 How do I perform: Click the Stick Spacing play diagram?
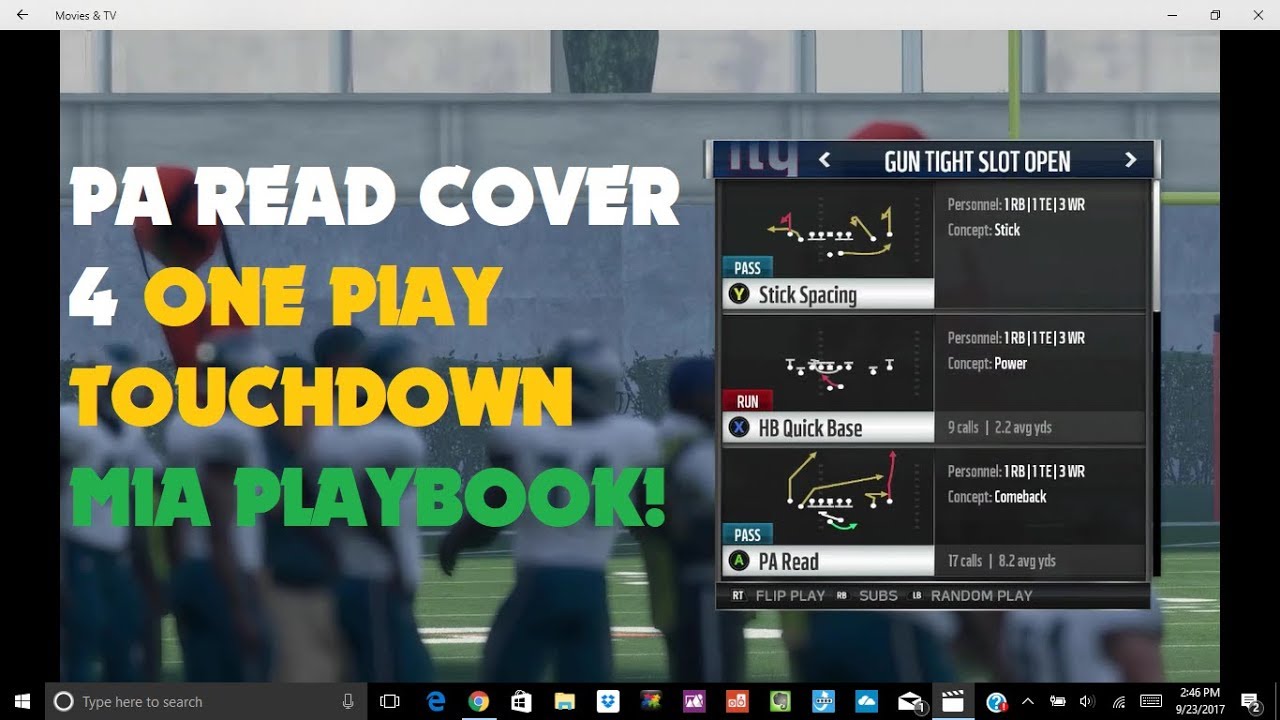pyautogui.click(x=828, y=231)
